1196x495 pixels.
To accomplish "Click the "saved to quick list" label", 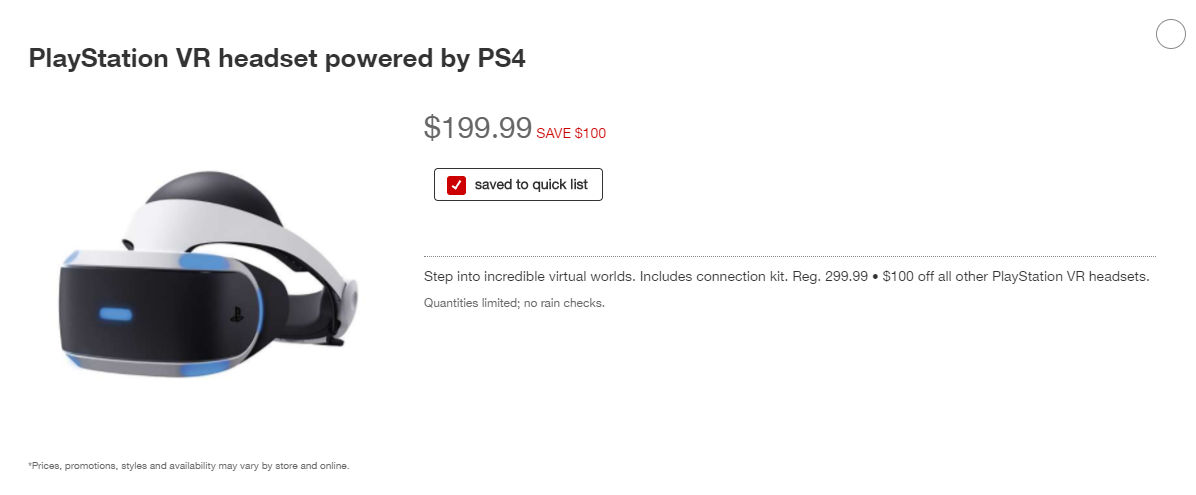I will 531,185.
